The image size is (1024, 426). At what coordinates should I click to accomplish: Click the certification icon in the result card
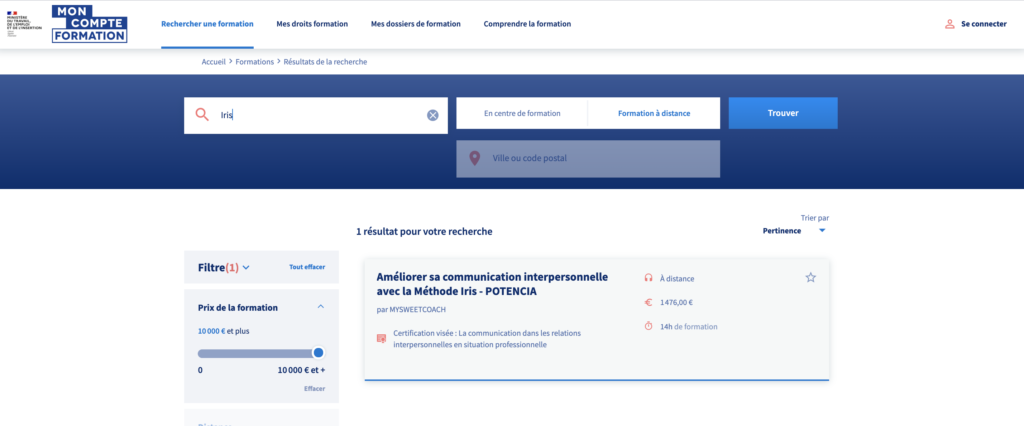(x=381, y=338)
